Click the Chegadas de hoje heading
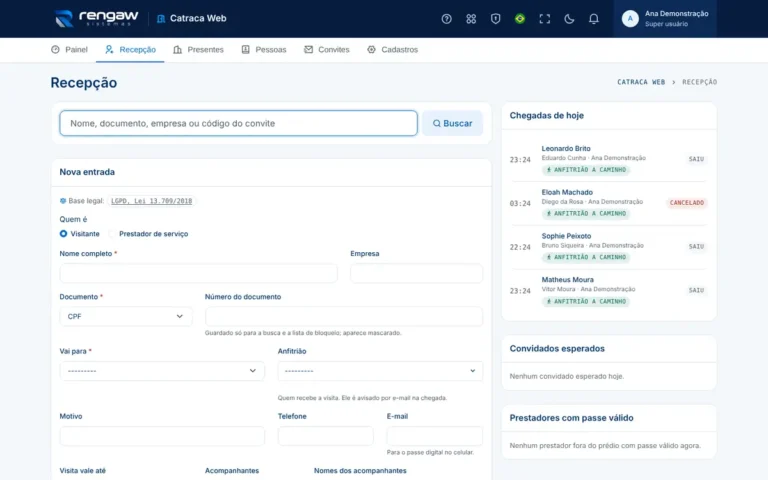768x480 pixels. pos(547,116)
